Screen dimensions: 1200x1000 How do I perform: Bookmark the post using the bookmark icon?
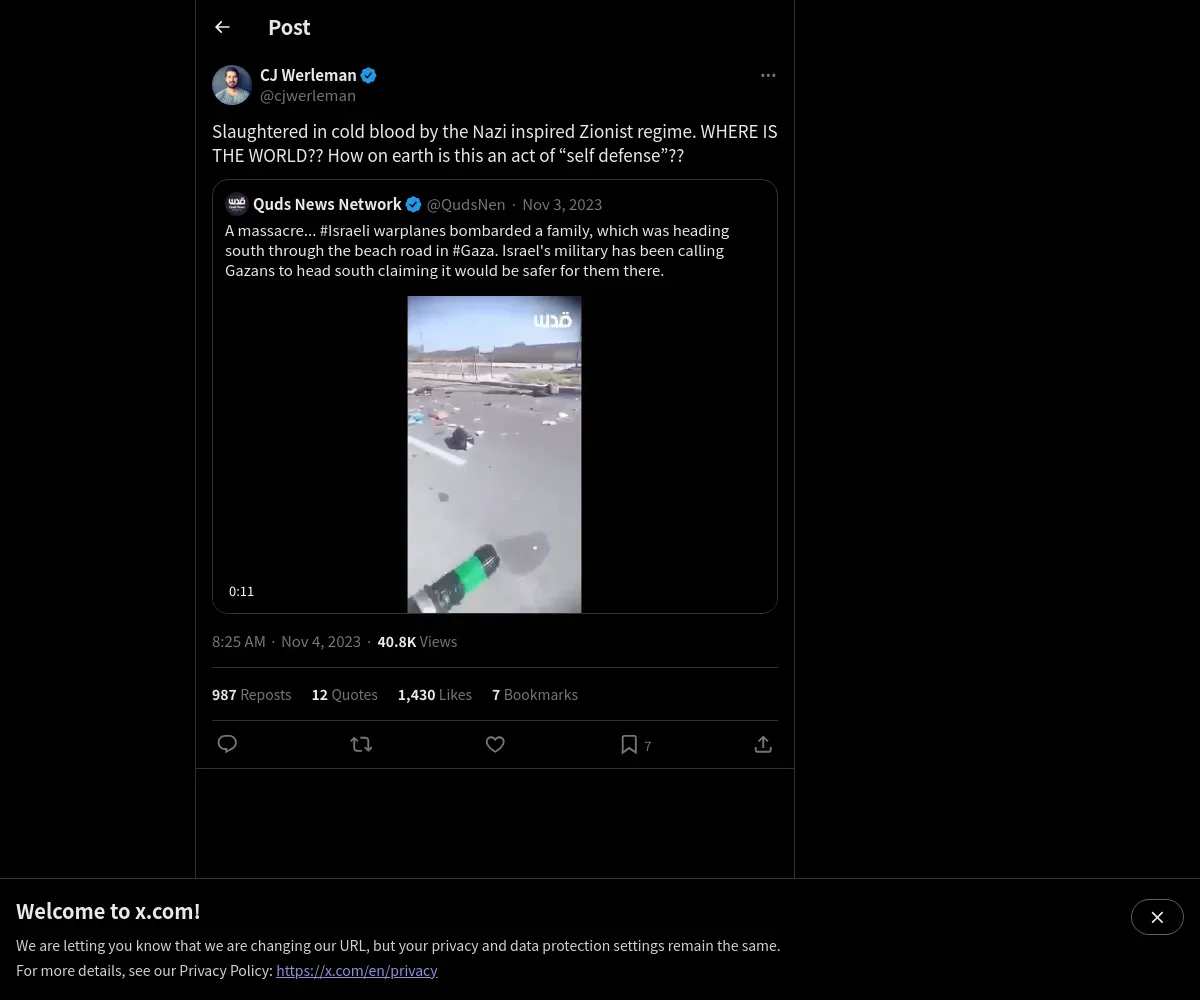(x=629, y=744)
